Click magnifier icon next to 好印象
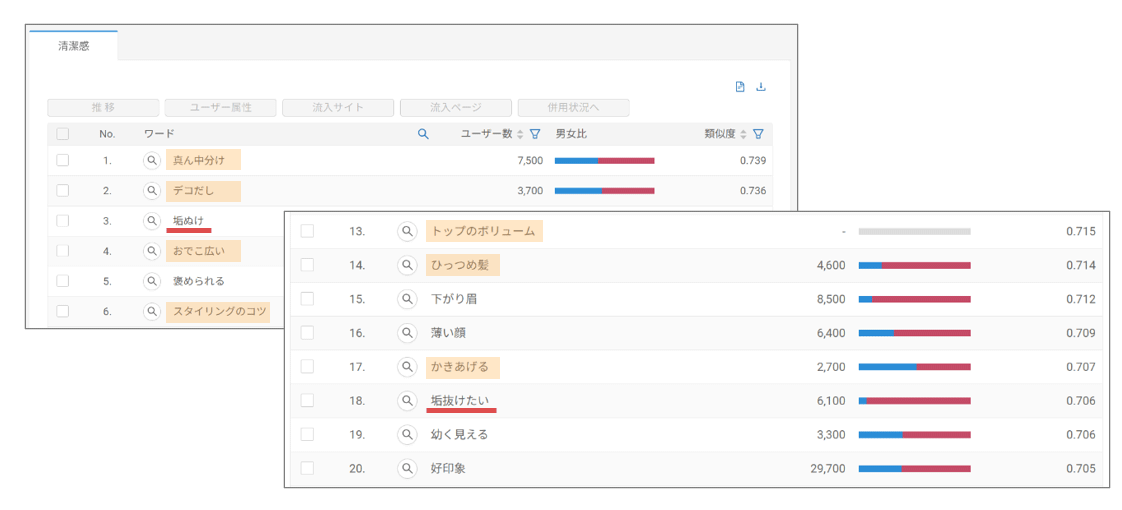This screenshot has height=510, width=1122. tap(407, 468)
